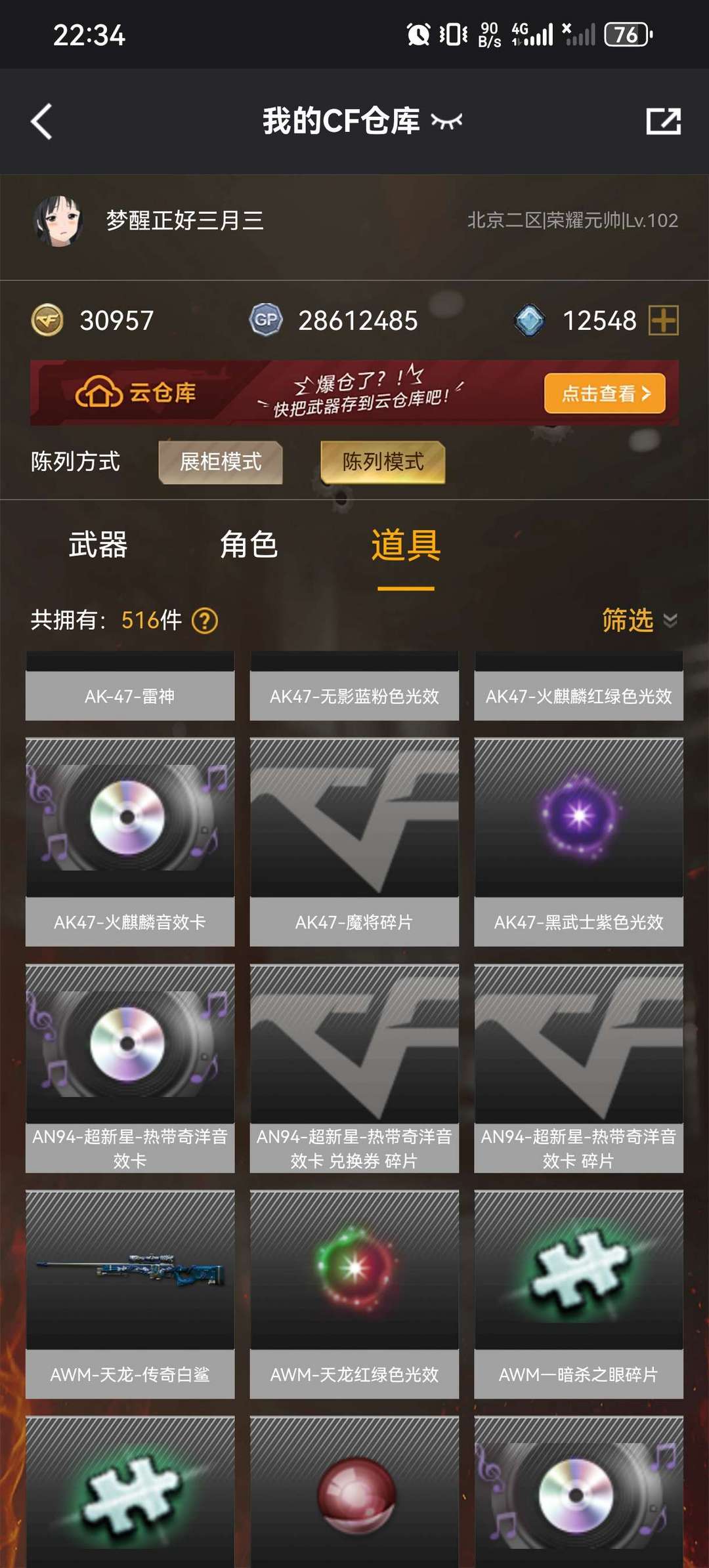Open the share icon in header
Screen dimensions: 709x1568
coord(663,121)
